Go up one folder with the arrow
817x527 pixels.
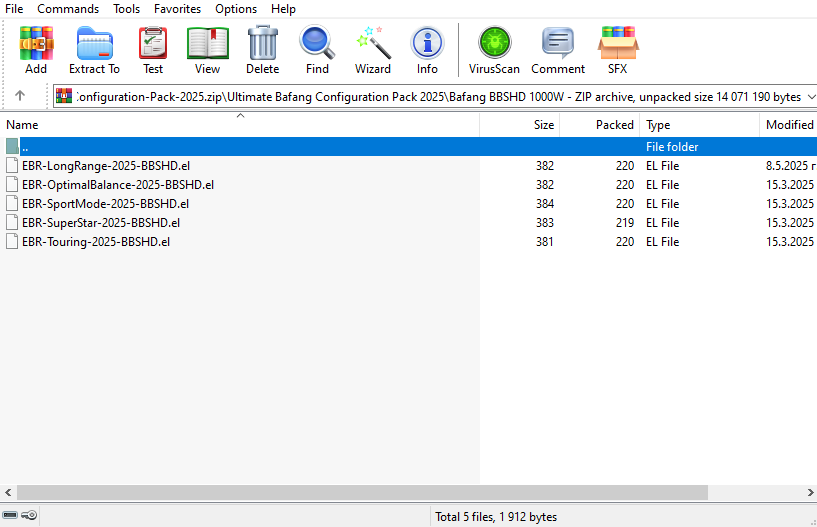click(x=20, y=95)
